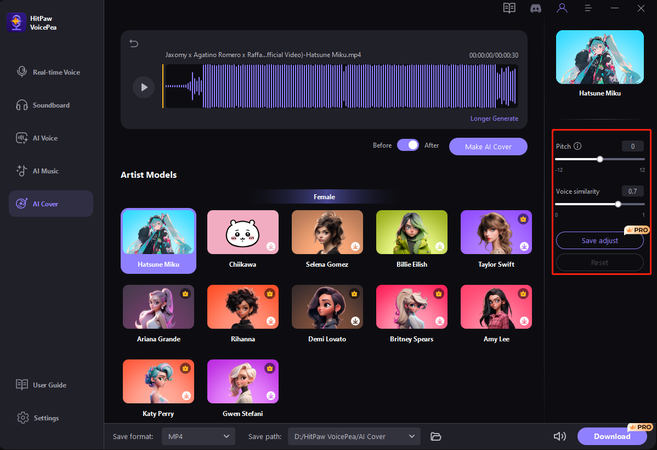Select the Billie Eilish artist model
Viewport: 657px width, 450px height.
412,239
